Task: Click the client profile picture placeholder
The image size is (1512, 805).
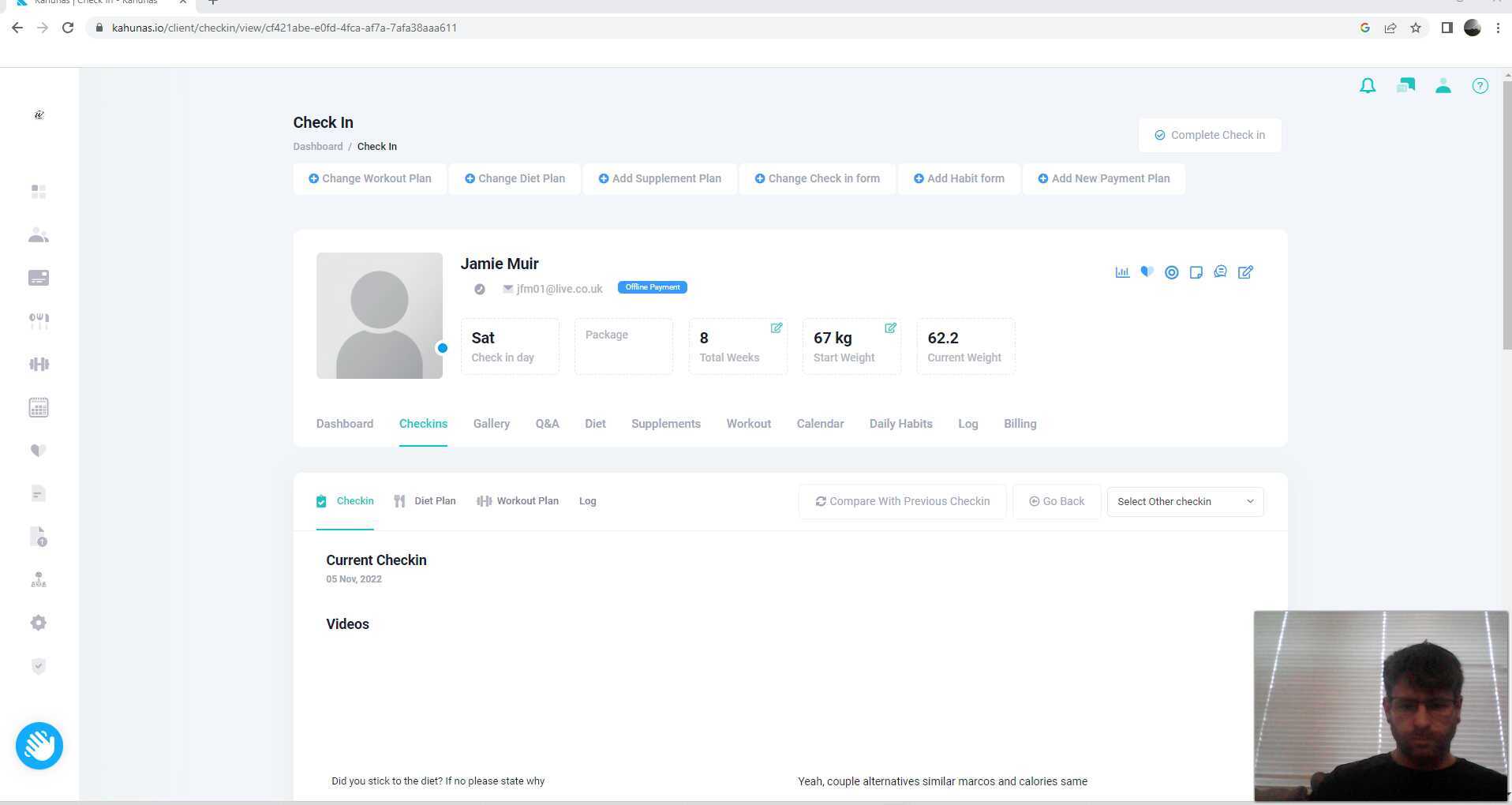Action: (380, 316)
